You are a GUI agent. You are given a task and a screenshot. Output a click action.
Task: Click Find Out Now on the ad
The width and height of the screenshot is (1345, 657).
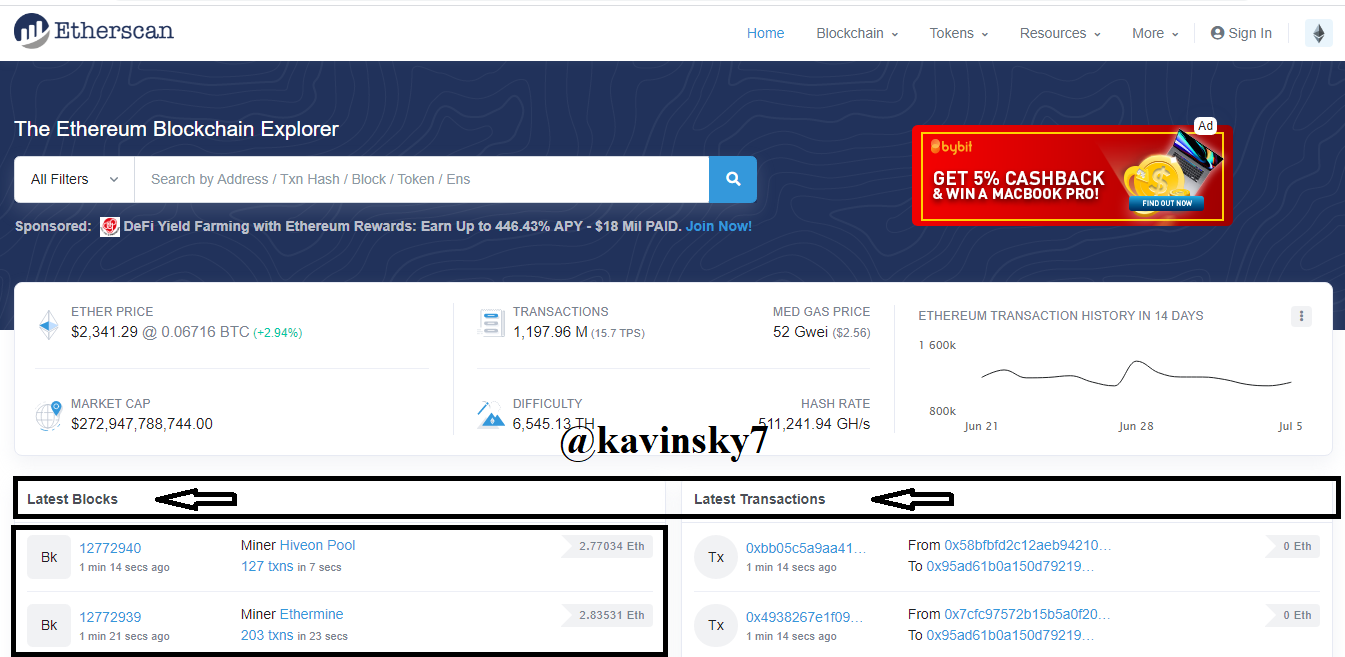(1166, 203)
